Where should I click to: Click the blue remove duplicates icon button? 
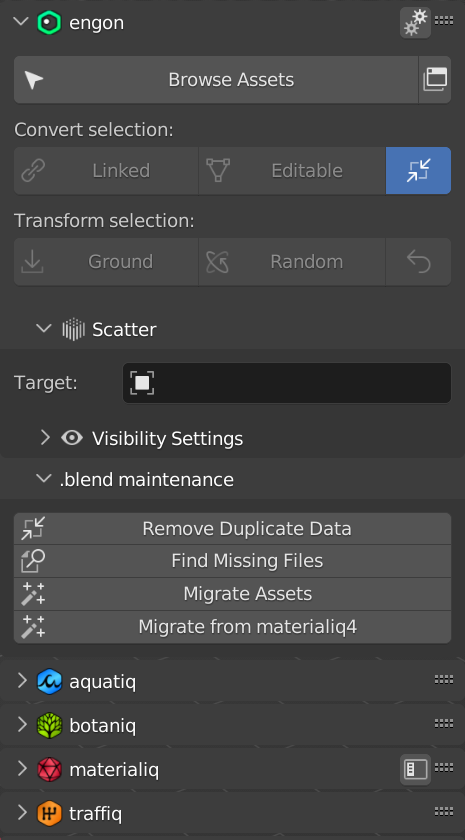(x=418, y=170)
